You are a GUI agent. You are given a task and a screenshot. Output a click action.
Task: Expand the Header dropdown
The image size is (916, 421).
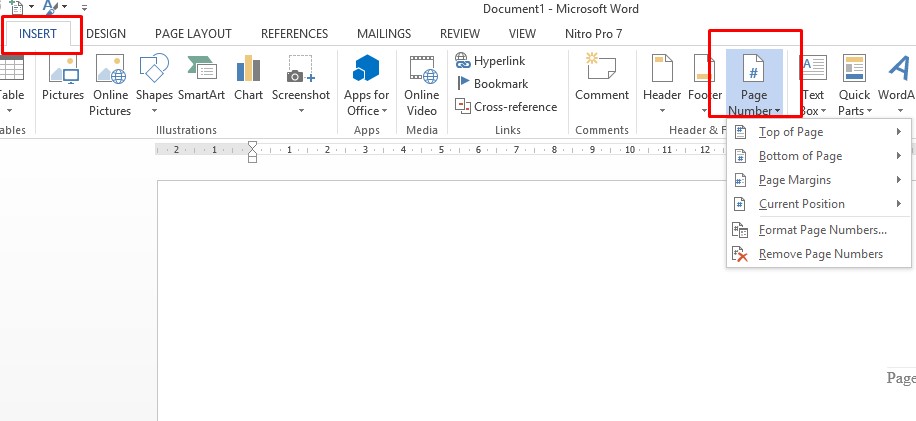tap(662, 110)
